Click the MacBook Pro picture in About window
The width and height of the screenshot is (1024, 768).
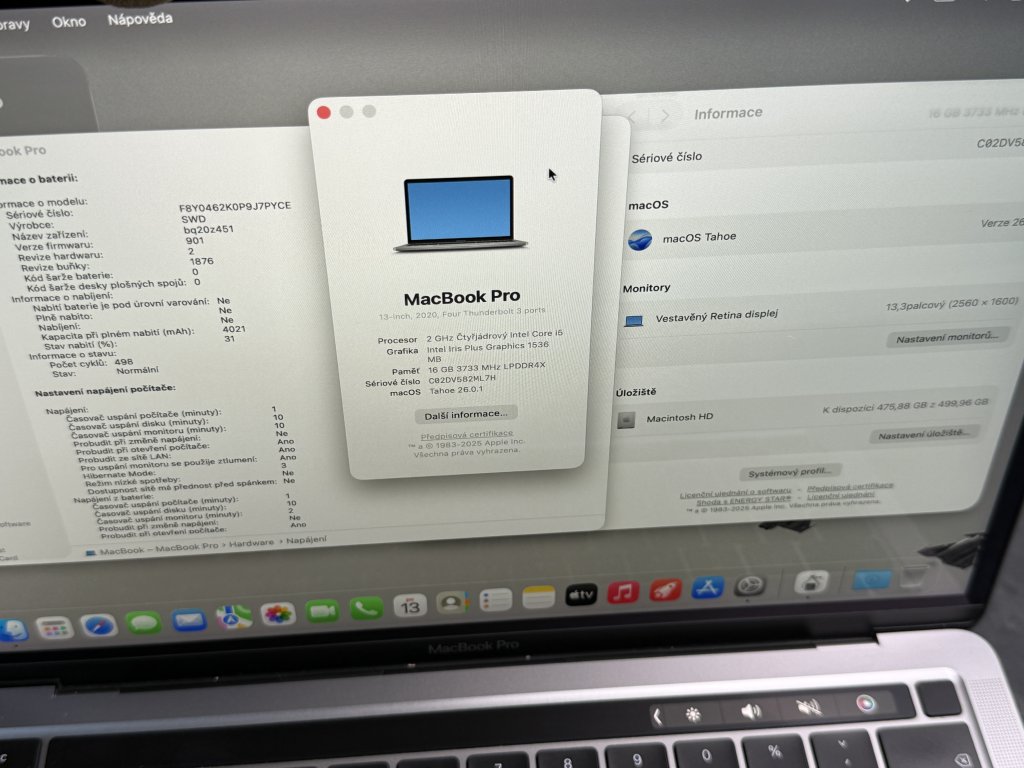coord(461,214)
